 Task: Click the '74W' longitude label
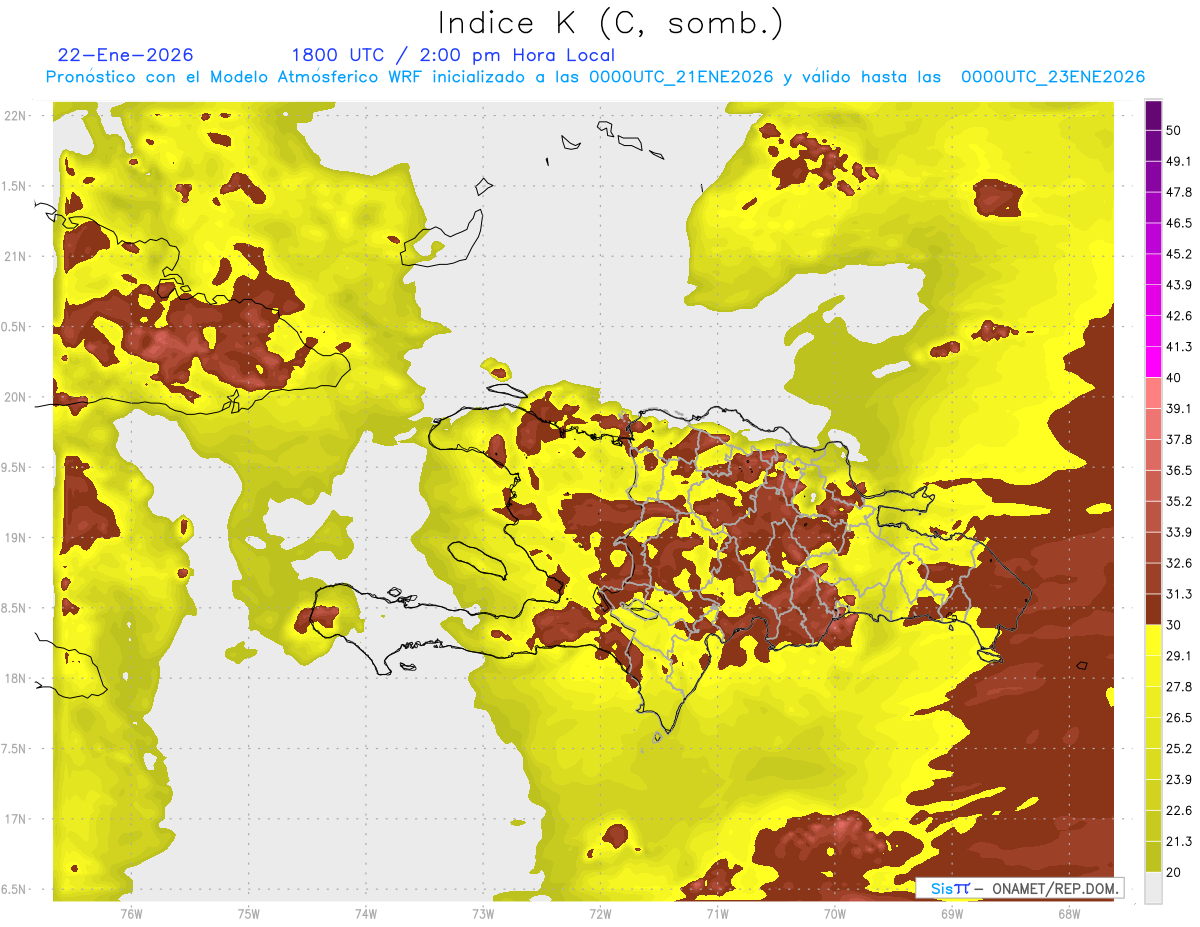coord(366,913)
